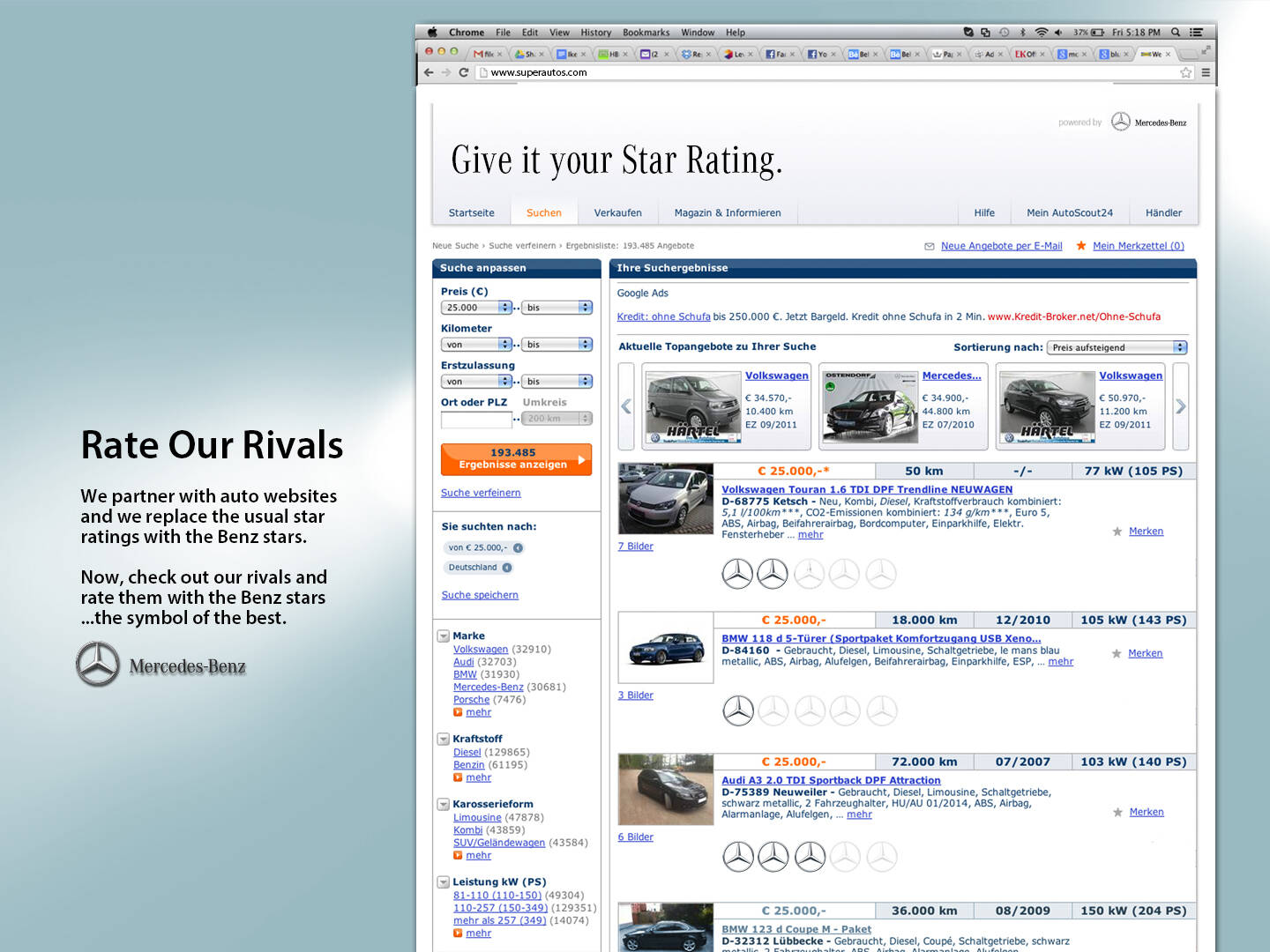
Task: Set the BMW 118 d rating to three stars
Action: point(810,710)
